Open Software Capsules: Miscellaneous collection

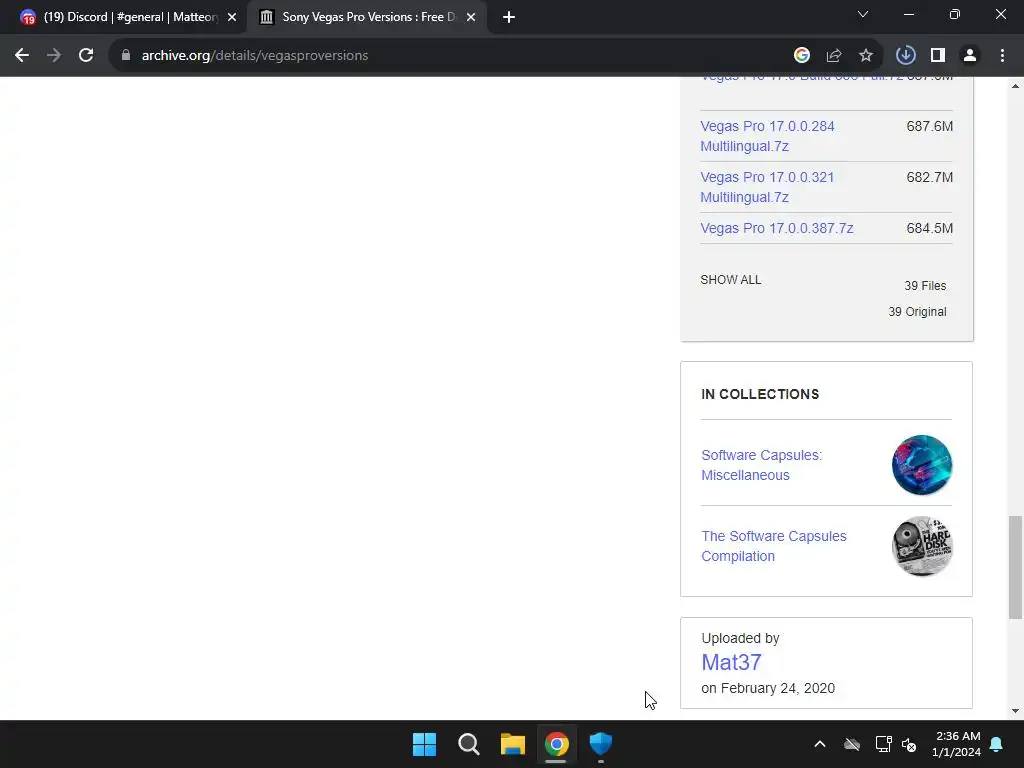761,465
